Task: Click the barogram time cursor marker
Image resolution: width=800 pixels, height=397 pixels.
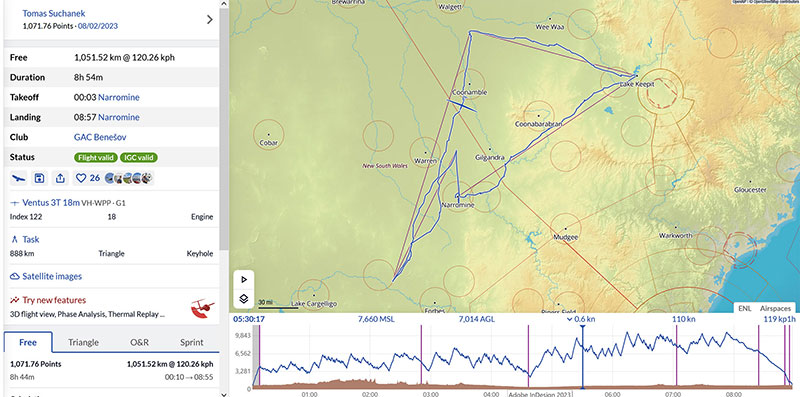Action: tap(582, 328)
